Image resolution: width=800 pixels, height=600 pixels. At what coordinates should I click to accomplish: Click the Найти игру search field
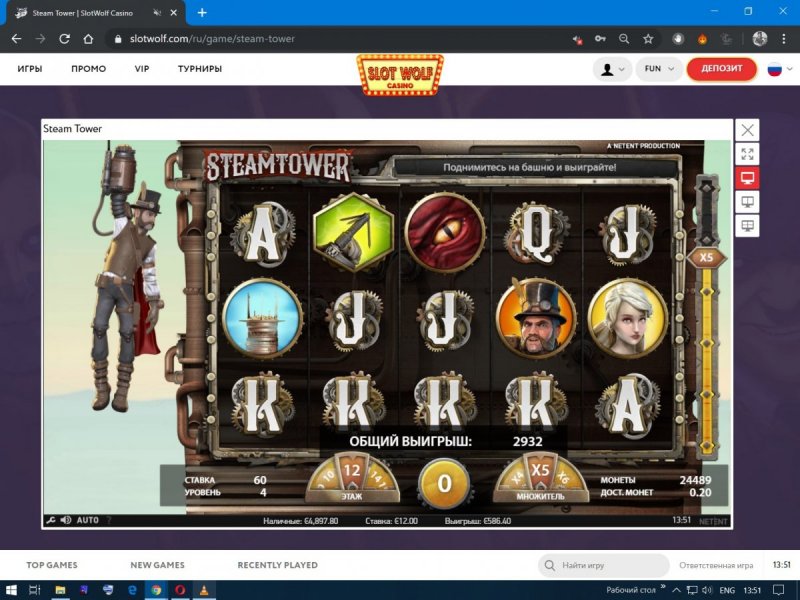[604, 566]
